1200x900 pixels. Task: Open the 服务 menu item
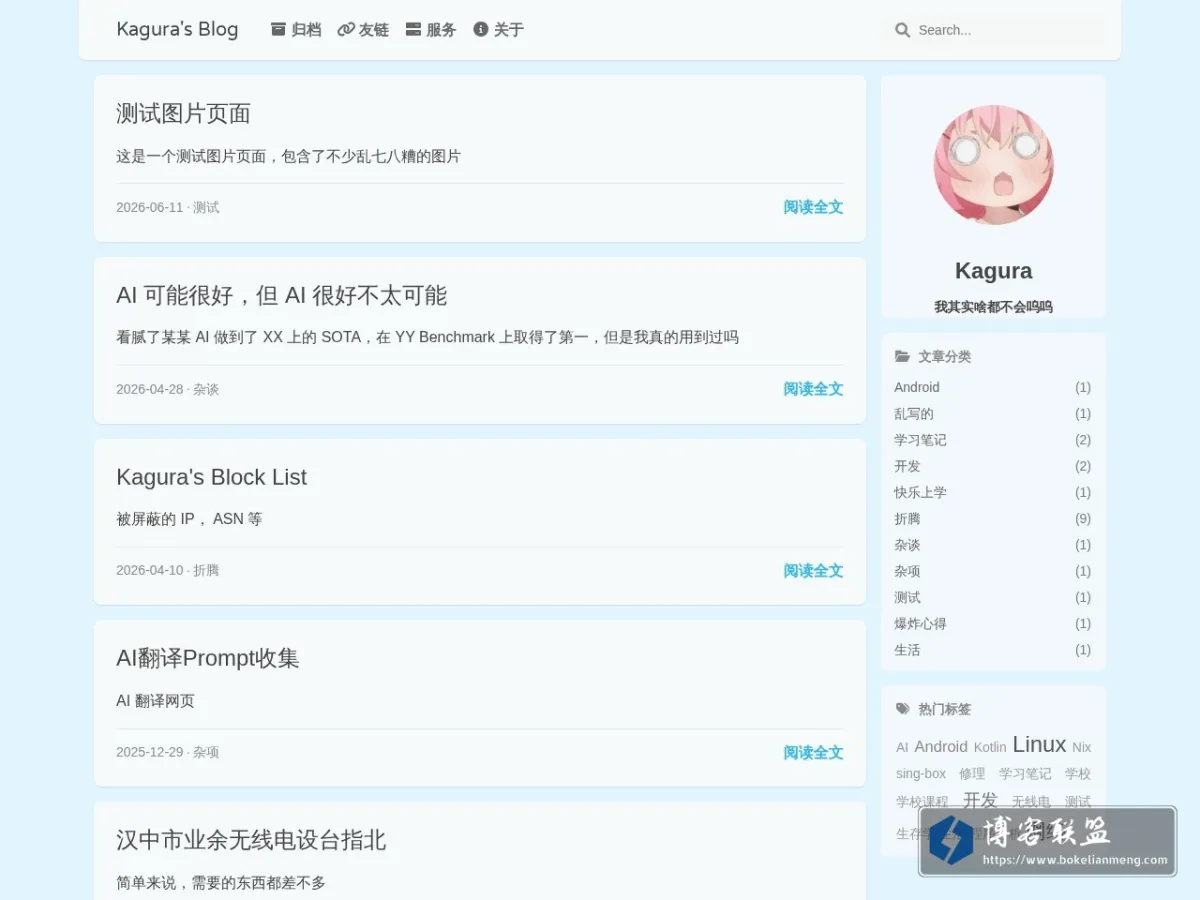(x=431, y=29)
